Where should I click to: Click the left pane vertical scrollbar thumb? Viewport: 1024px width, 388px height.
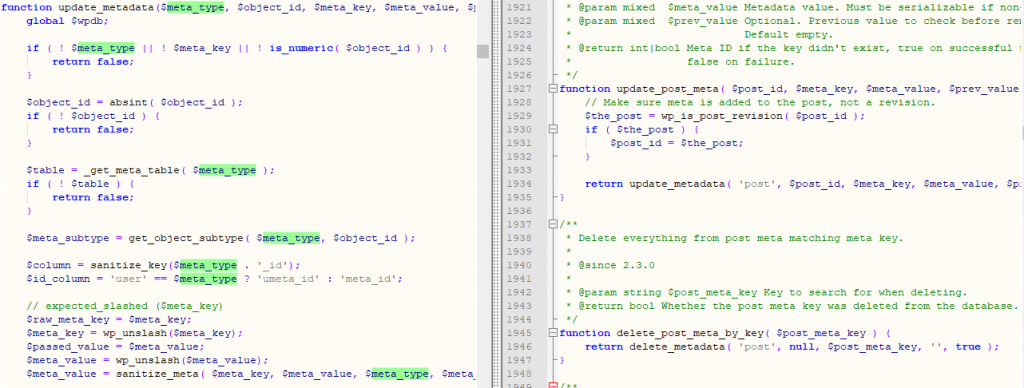pyautogui.click(x=483, y=52)
